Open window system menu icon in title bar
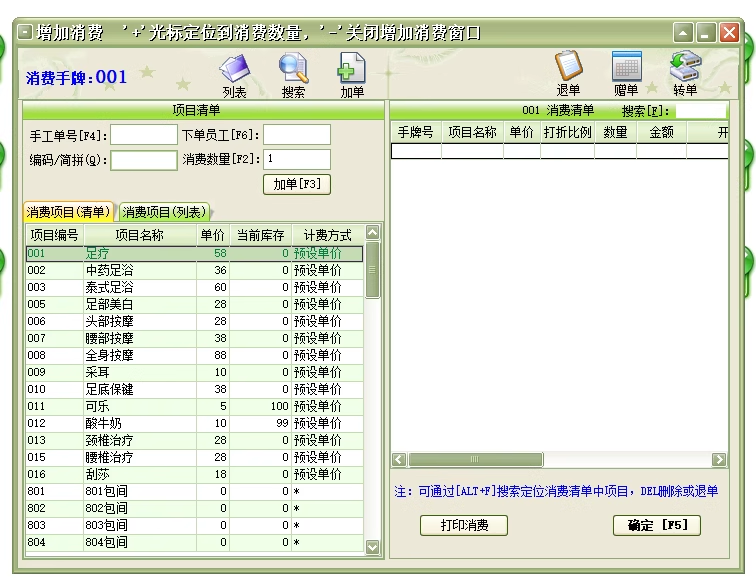Screen dimensions: 756x584 tap(25, 33)
